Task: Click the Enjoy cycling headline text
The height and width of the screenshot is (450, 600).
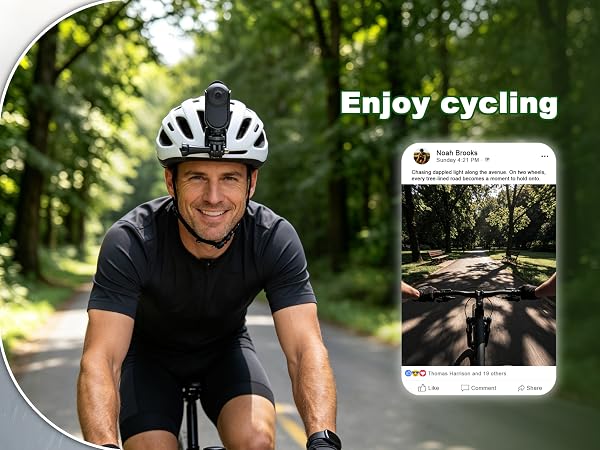Action: (449, 104)
